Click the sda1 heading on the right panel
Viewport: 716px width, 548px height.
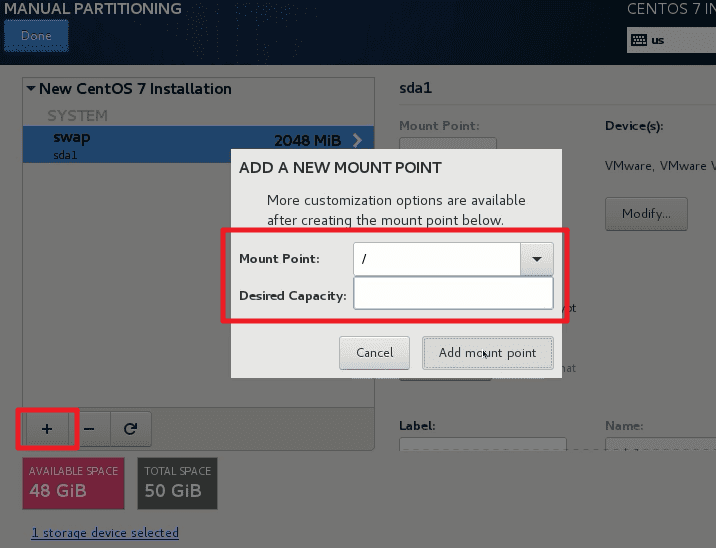point(416,88)
